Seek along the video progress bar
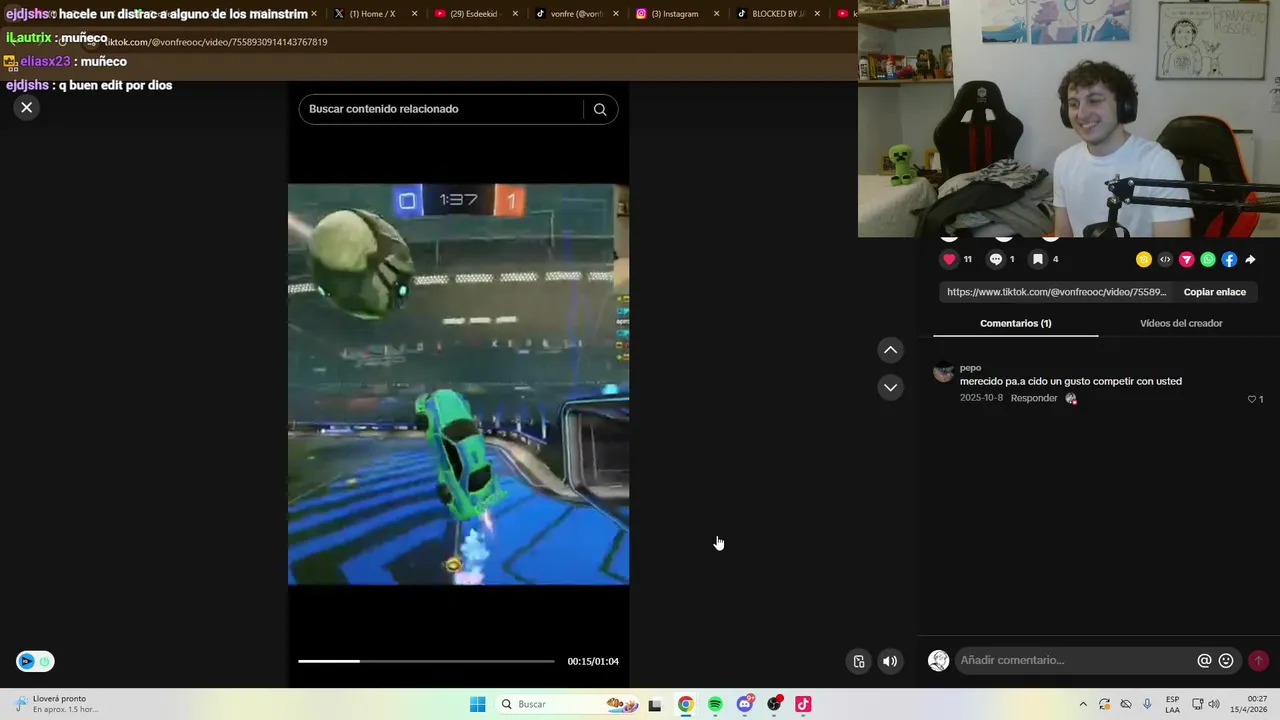 [x=426, y=661]
